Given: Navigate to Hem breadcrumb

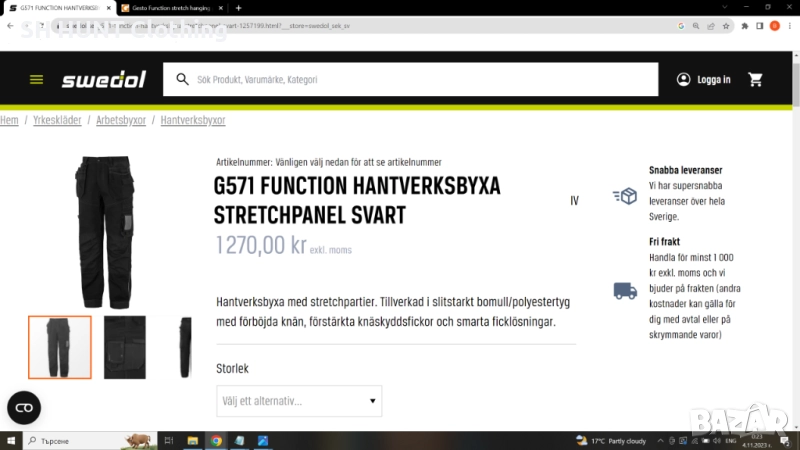Looking at the screenshot, I should (x=9, y=120).
